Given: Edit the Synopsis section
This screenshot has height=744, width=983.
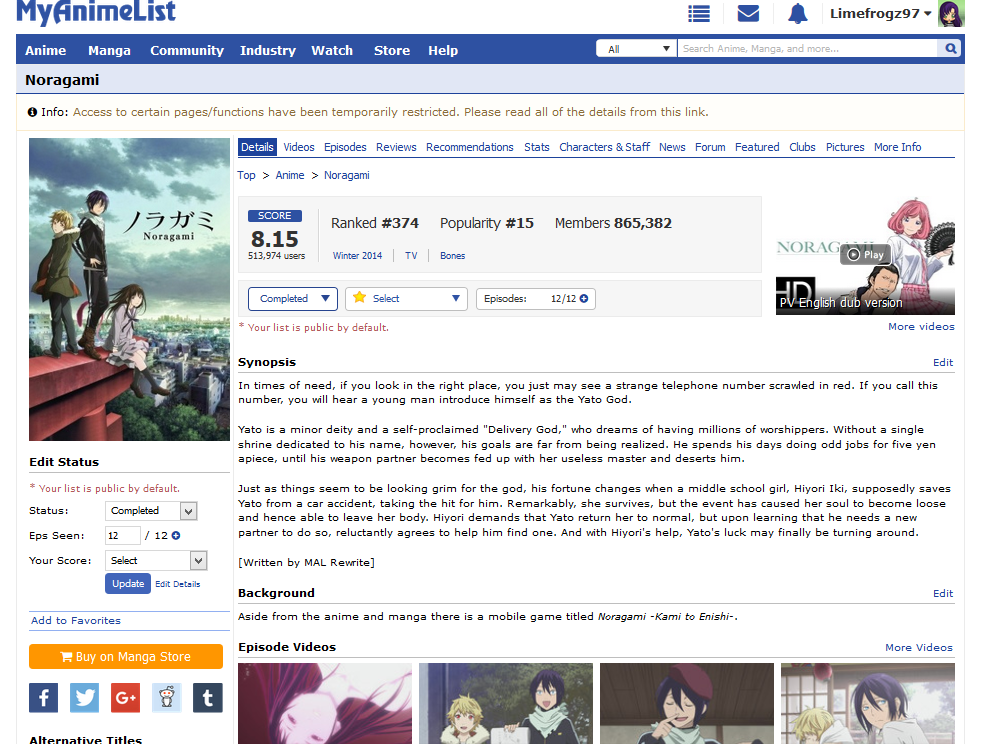Looking at the screenshot, I should point(943,362).
